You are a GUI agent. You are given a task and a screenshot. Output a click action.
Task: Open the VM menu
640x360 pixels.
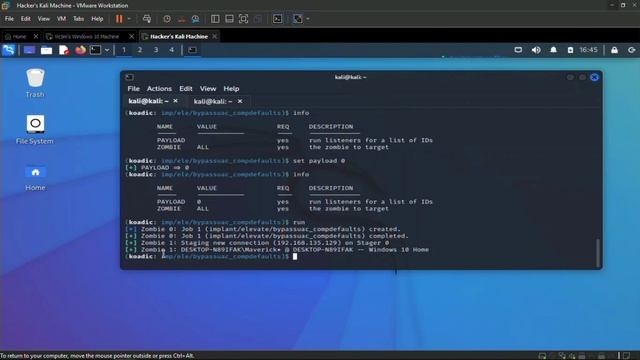pyautogui.click(x=61, y=19)
